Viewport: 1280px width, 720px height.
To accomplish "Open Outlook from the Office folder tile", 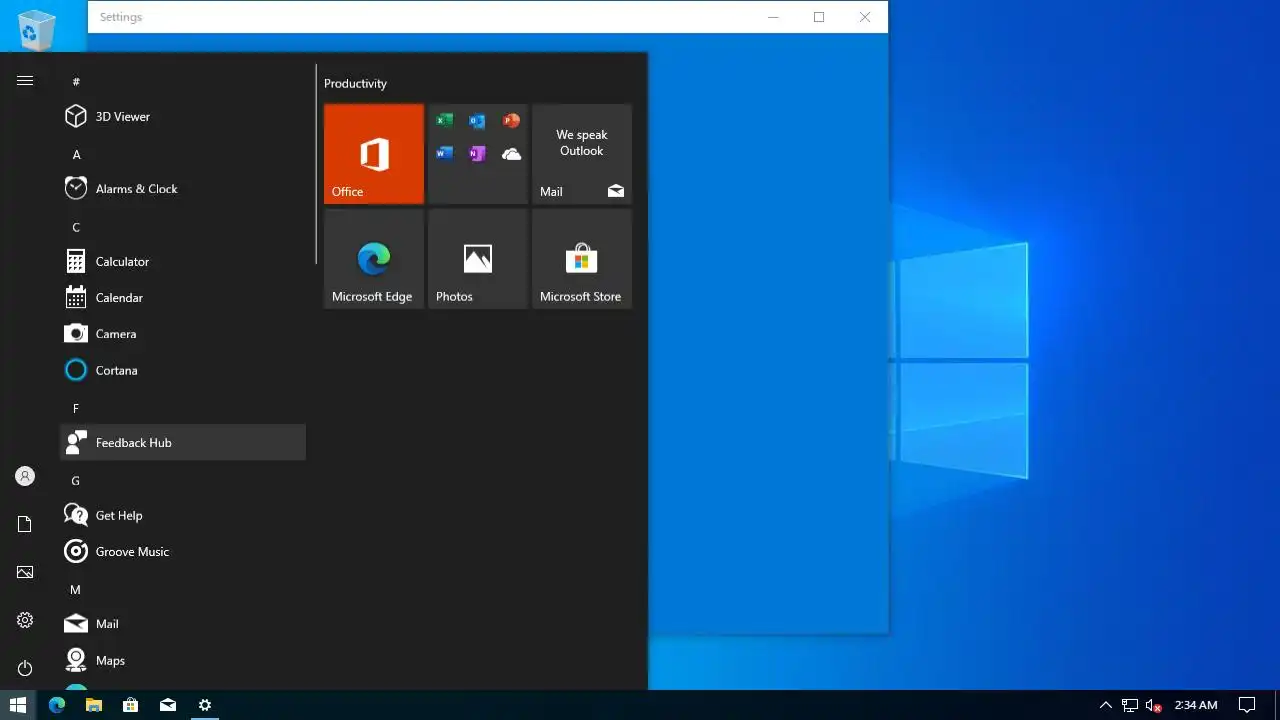I will coord(477,121).
